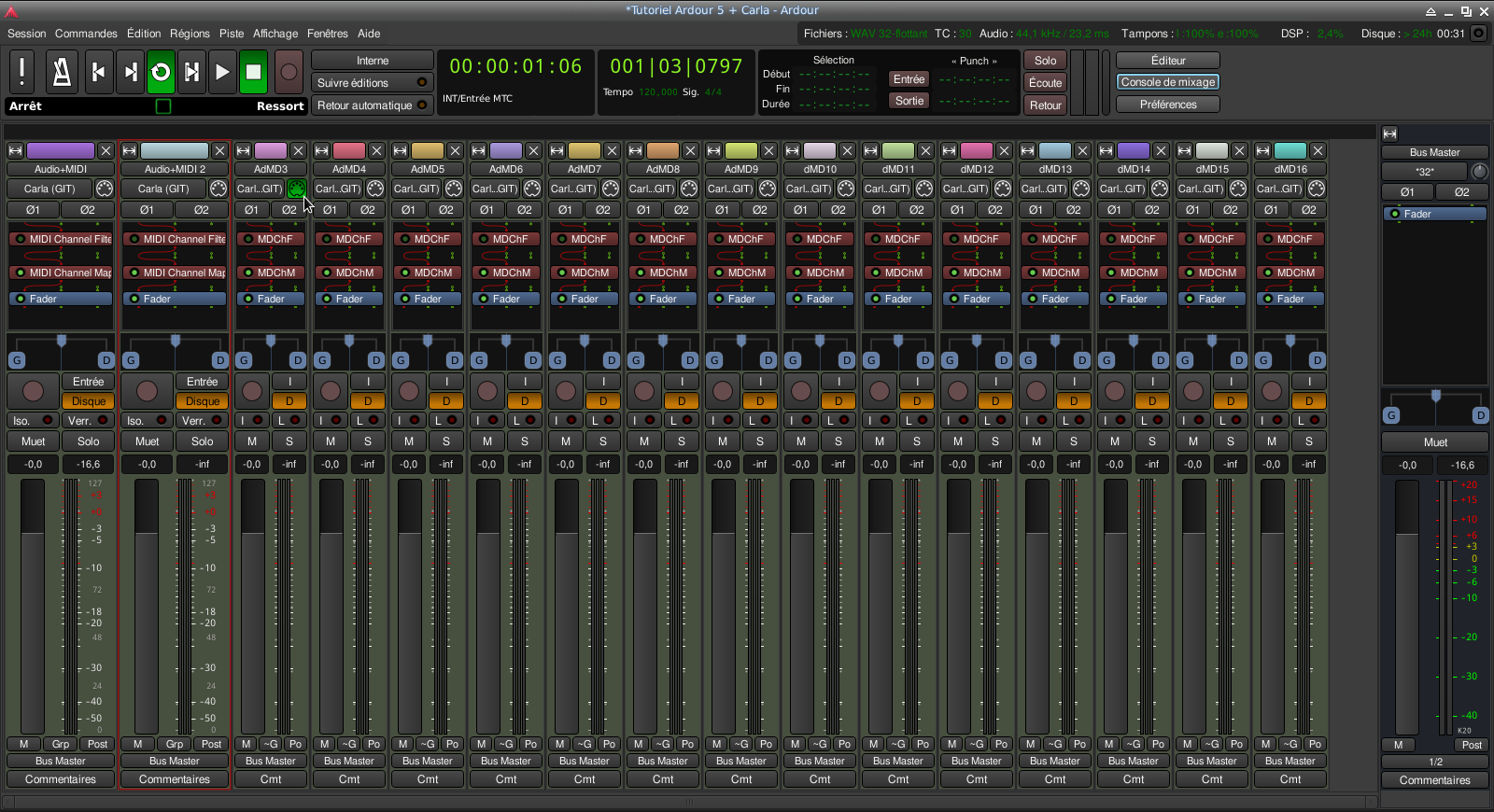1494x812 pixels.
Task: Jump to session start transport icon
Action: coord(98,72)
